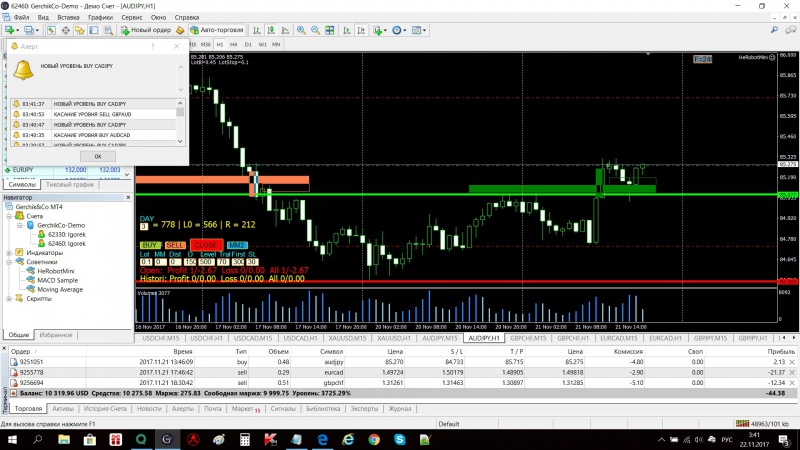Screen dimensions: 800x450
Task: Open MetaEditor via the yellow diamond icon
Action: pos(180,30)
